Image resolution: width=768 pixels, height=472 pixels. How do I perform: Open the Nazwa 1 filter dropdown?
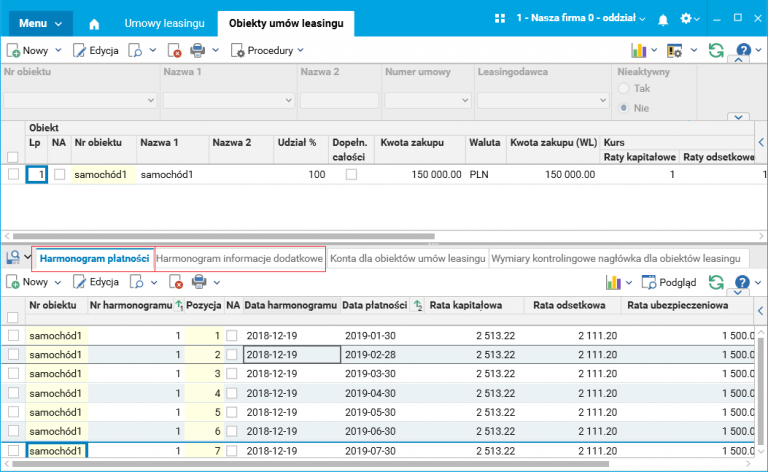(x=288, y=100)
